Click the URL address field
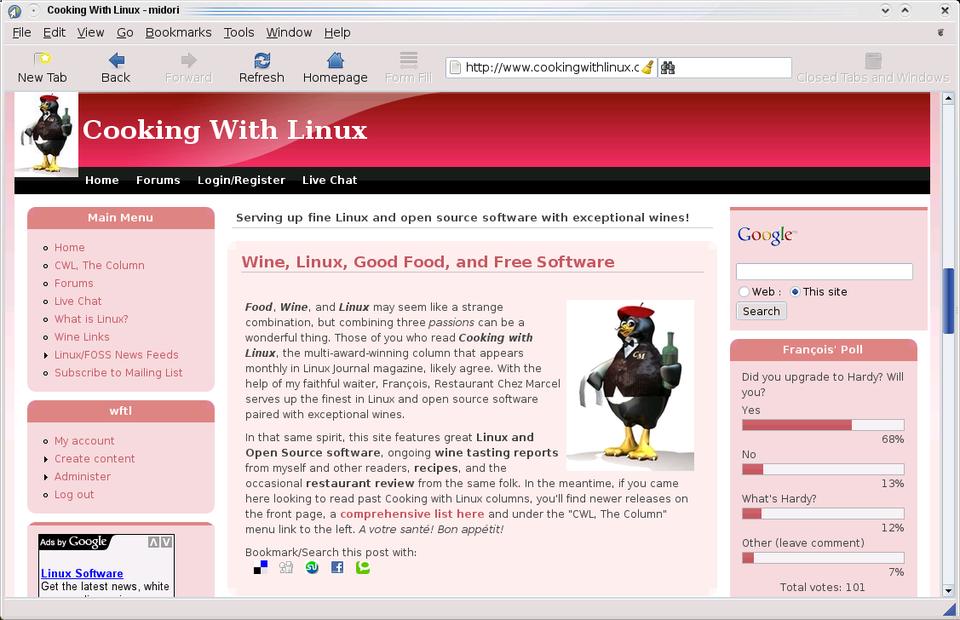 pyautogui.click(x=552, y=67)
